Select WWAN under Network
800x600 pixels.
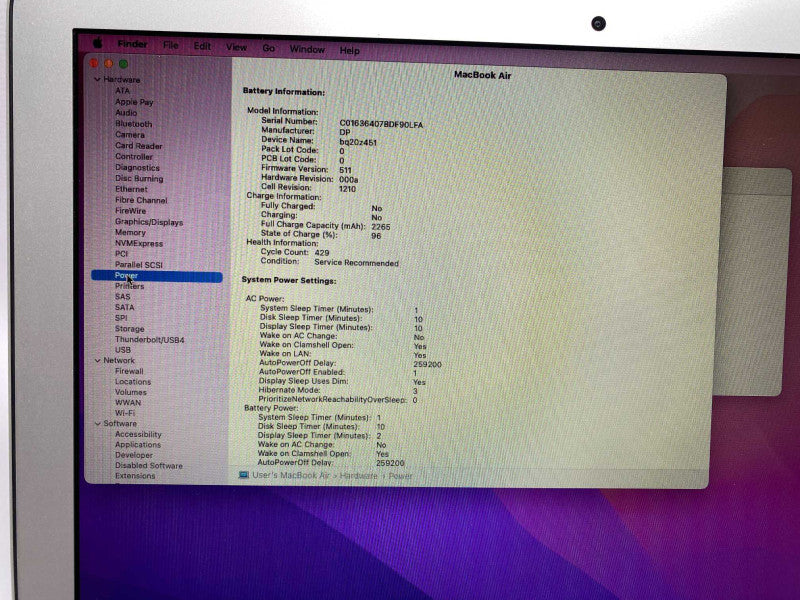tap(128, 403)
